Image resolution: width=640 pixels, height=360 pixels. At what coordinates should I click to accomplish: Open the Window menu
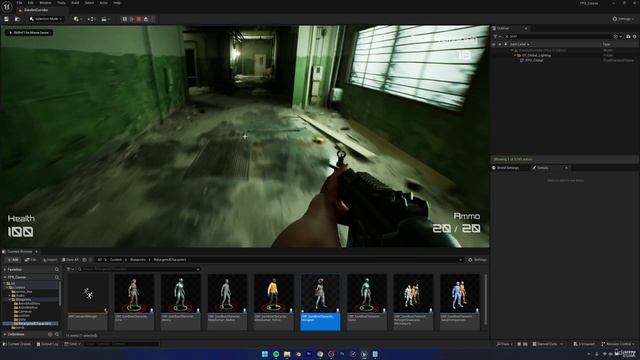[x=45, y=3]
